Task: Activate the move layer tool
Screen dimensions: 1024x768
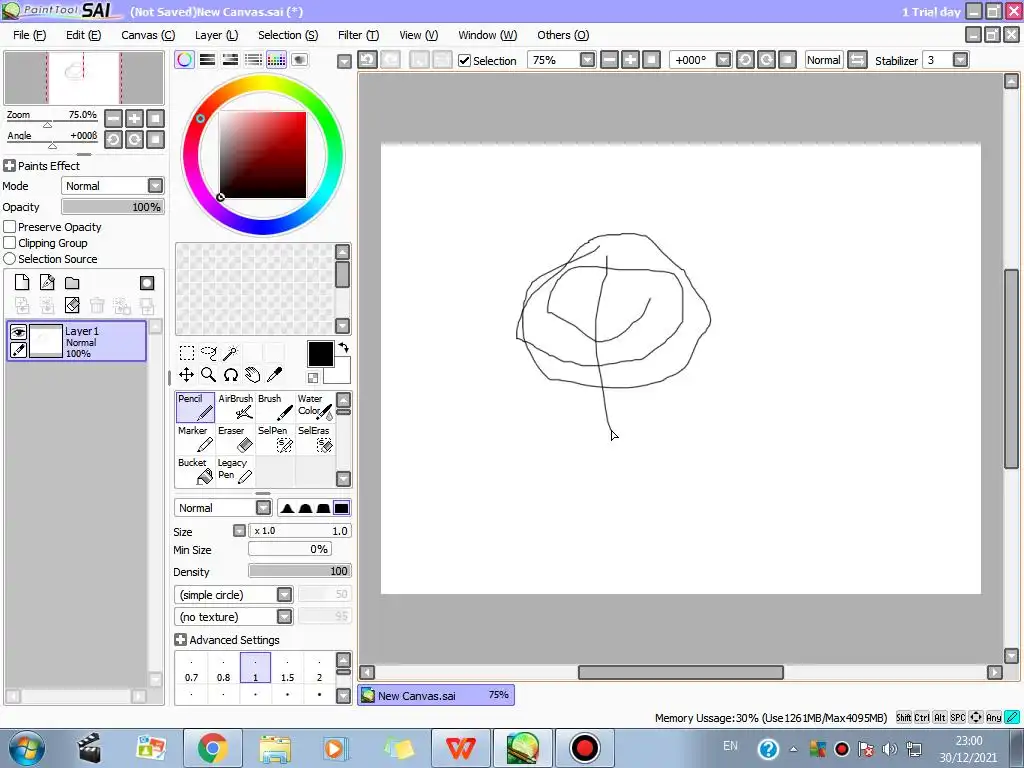Action: (x=187, y=375)
